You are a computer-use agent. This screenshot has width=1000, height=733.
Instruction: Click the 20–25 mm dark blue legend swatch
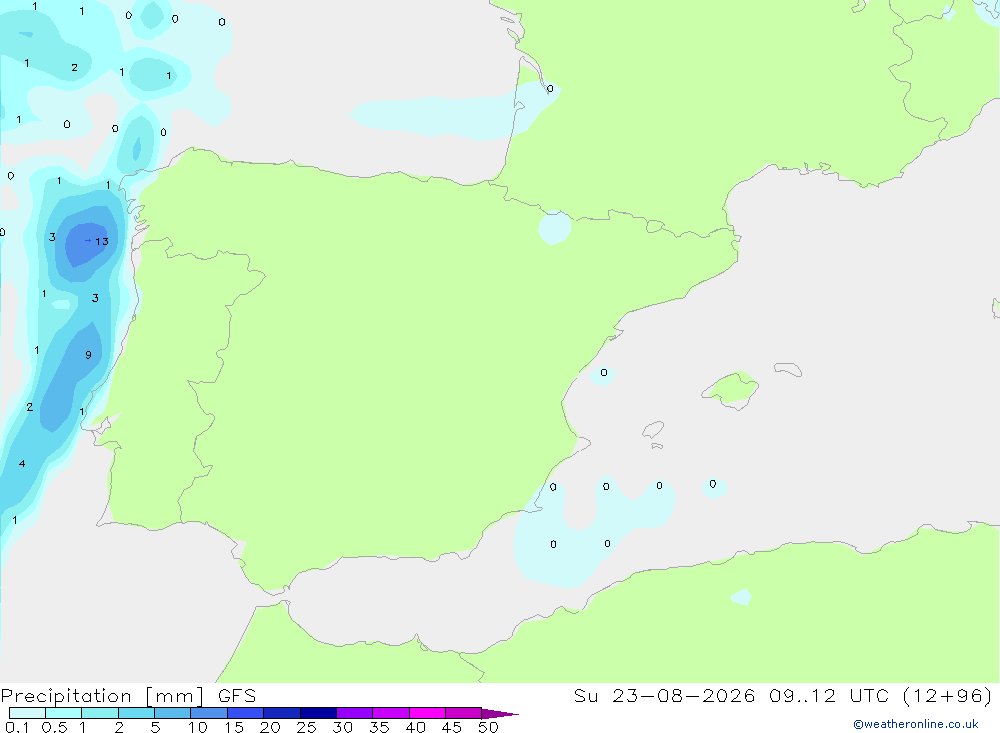point(281,713)
